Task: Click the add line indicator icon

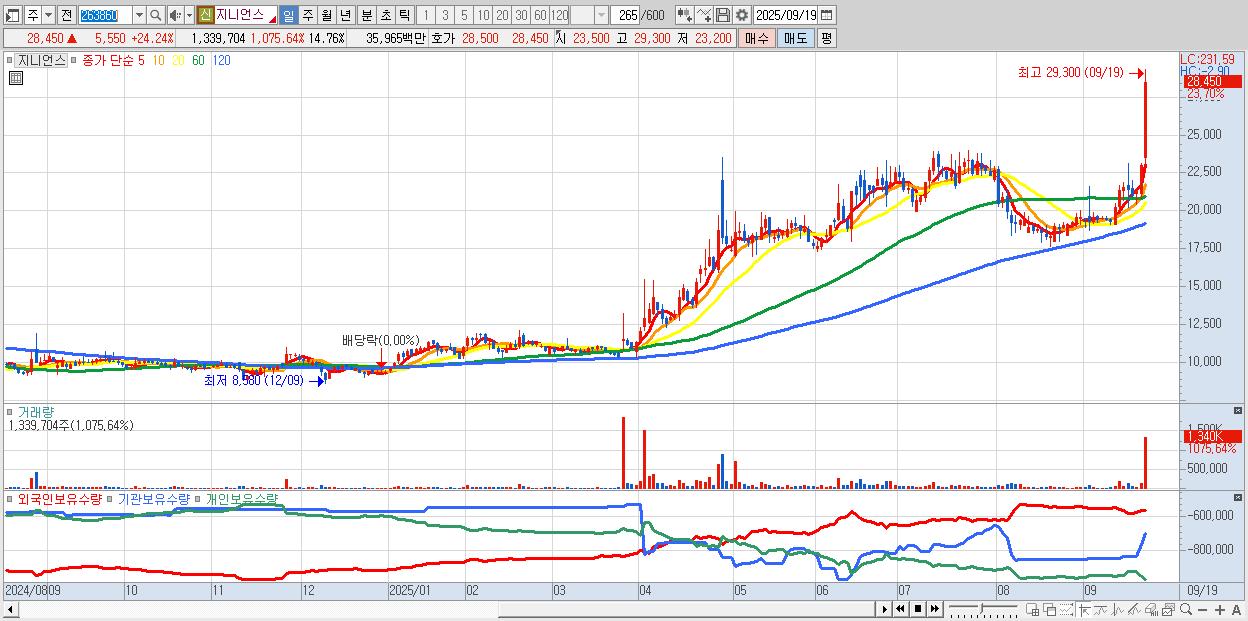Action: (704, 15)
